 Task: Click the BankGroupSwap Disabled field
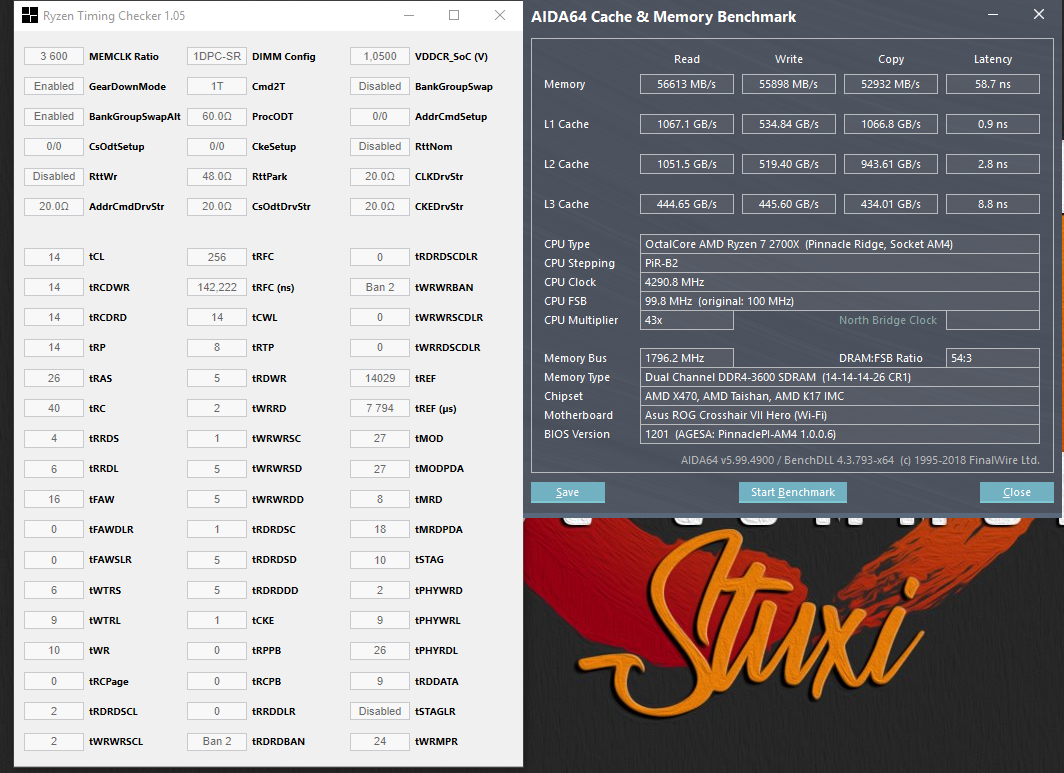(379, 86)
